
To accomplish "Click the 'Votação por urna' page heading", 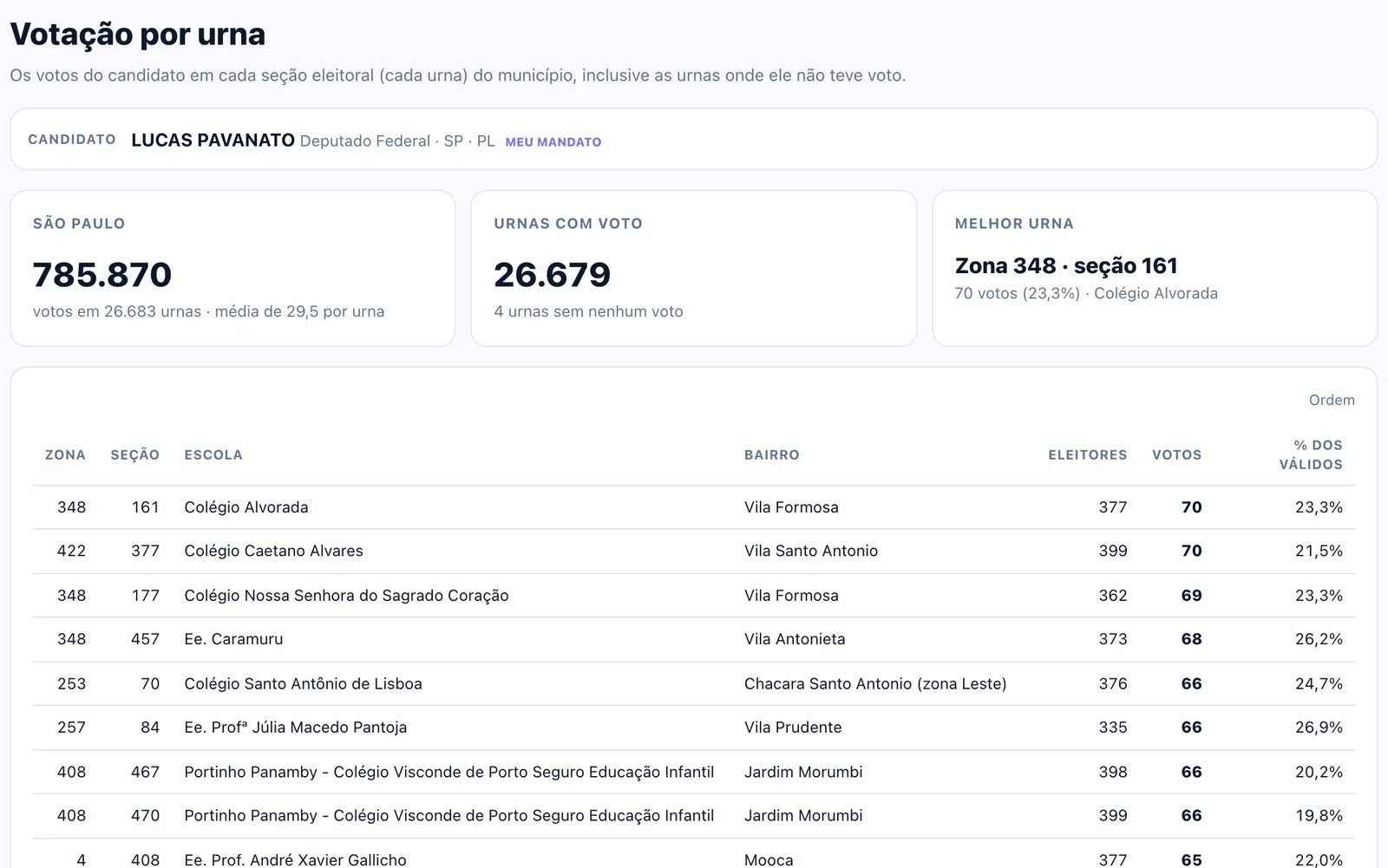I will coord(138,35).
